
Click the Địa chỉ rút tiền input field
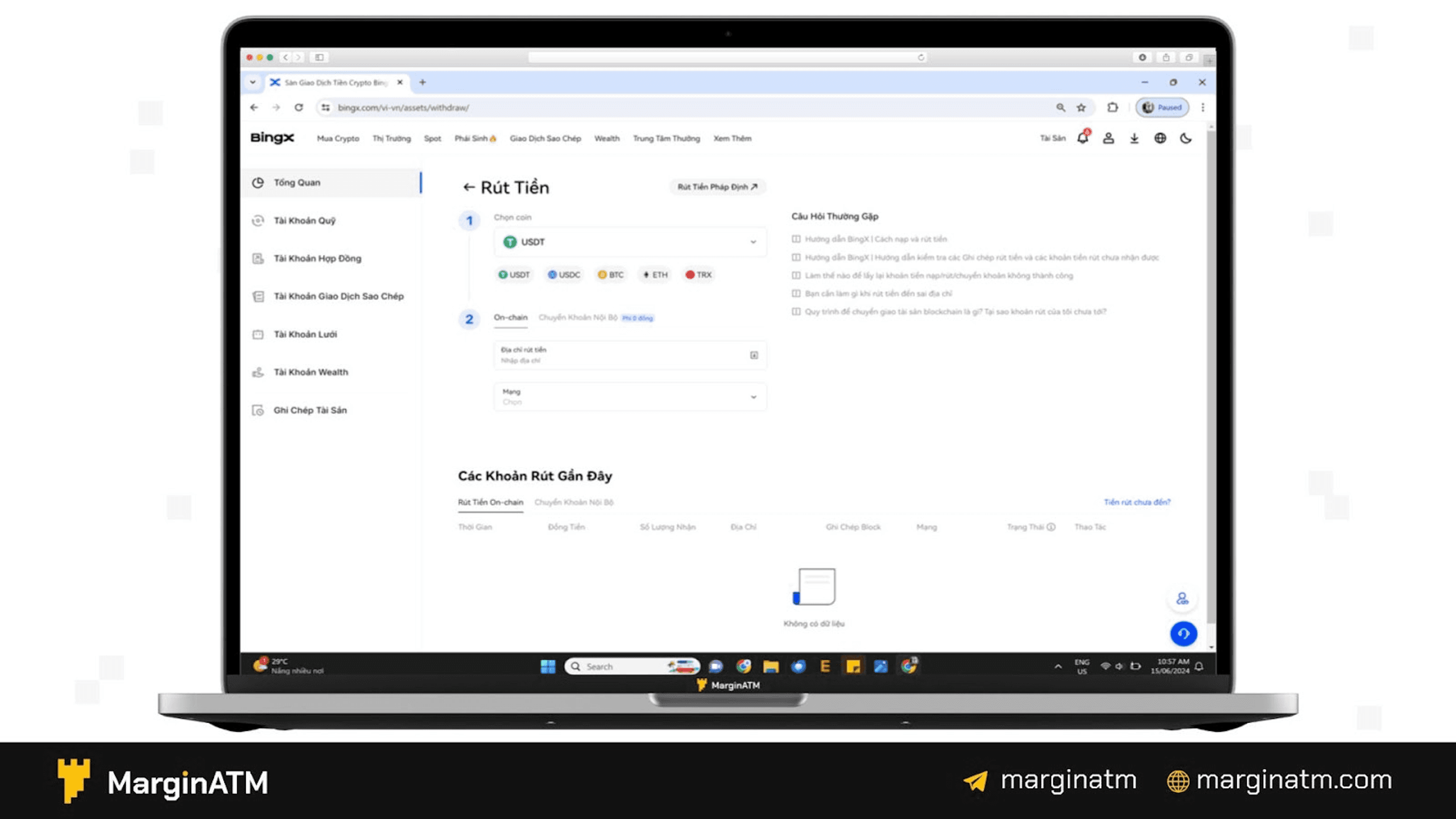point(630,355)
